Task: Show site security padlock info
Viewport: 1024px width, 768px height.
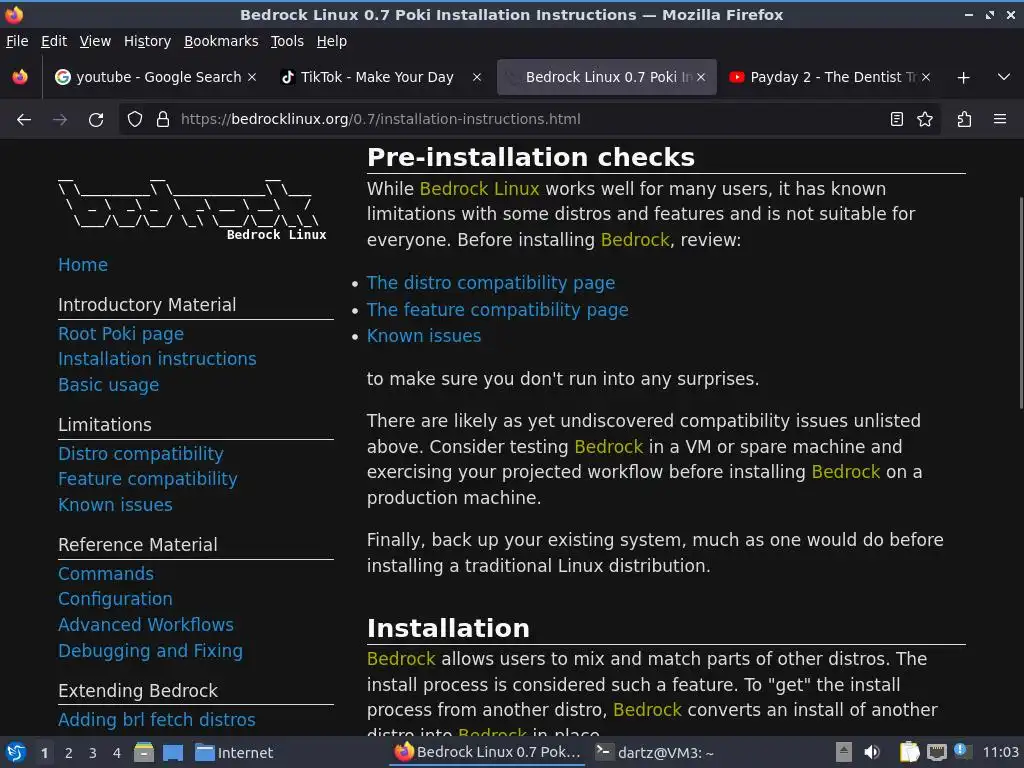Action: click(163, 119)
